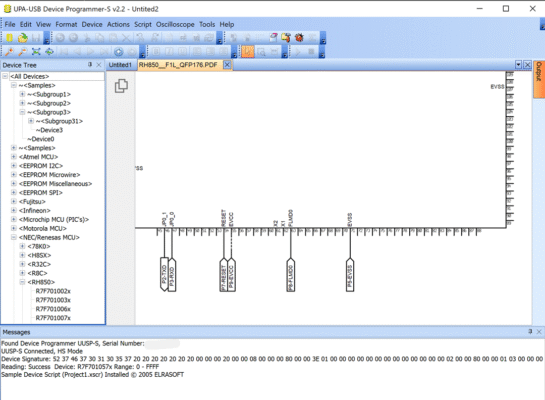Click the Cut scissors icon
545x400 pixels.
pos(87,38)
